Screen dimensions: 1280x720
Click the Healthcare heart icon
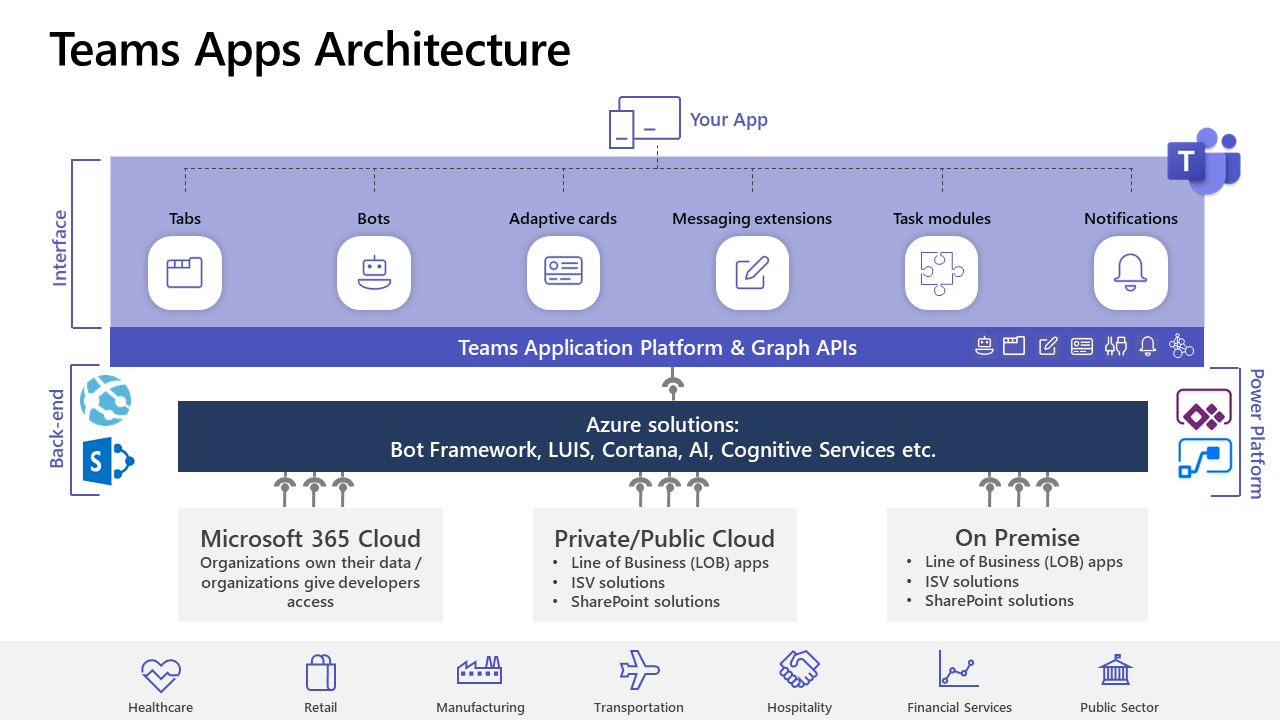pyautogui.click(x=160, y=674)
